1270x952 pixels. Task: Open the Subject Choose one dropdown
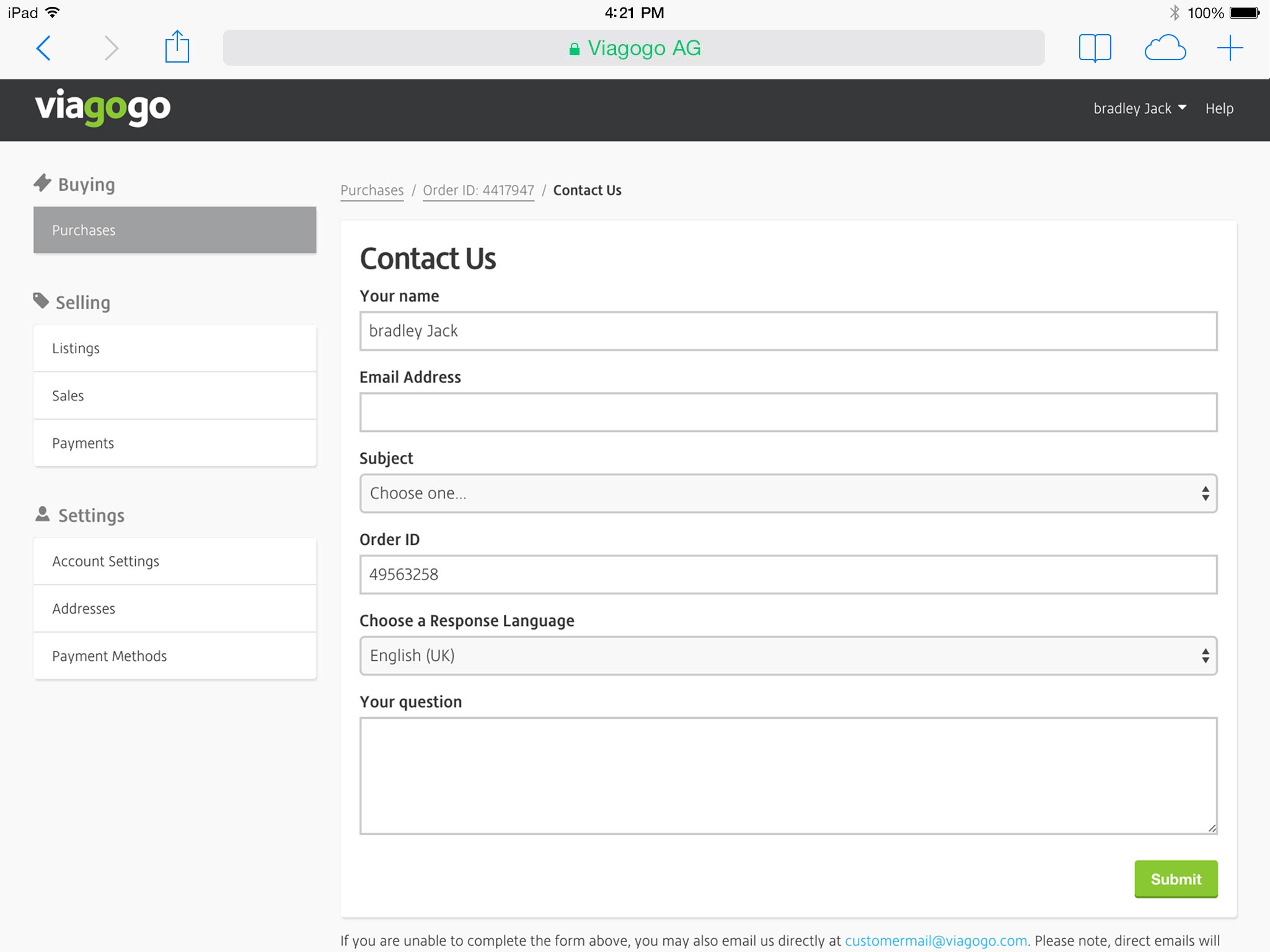[788, 493]
